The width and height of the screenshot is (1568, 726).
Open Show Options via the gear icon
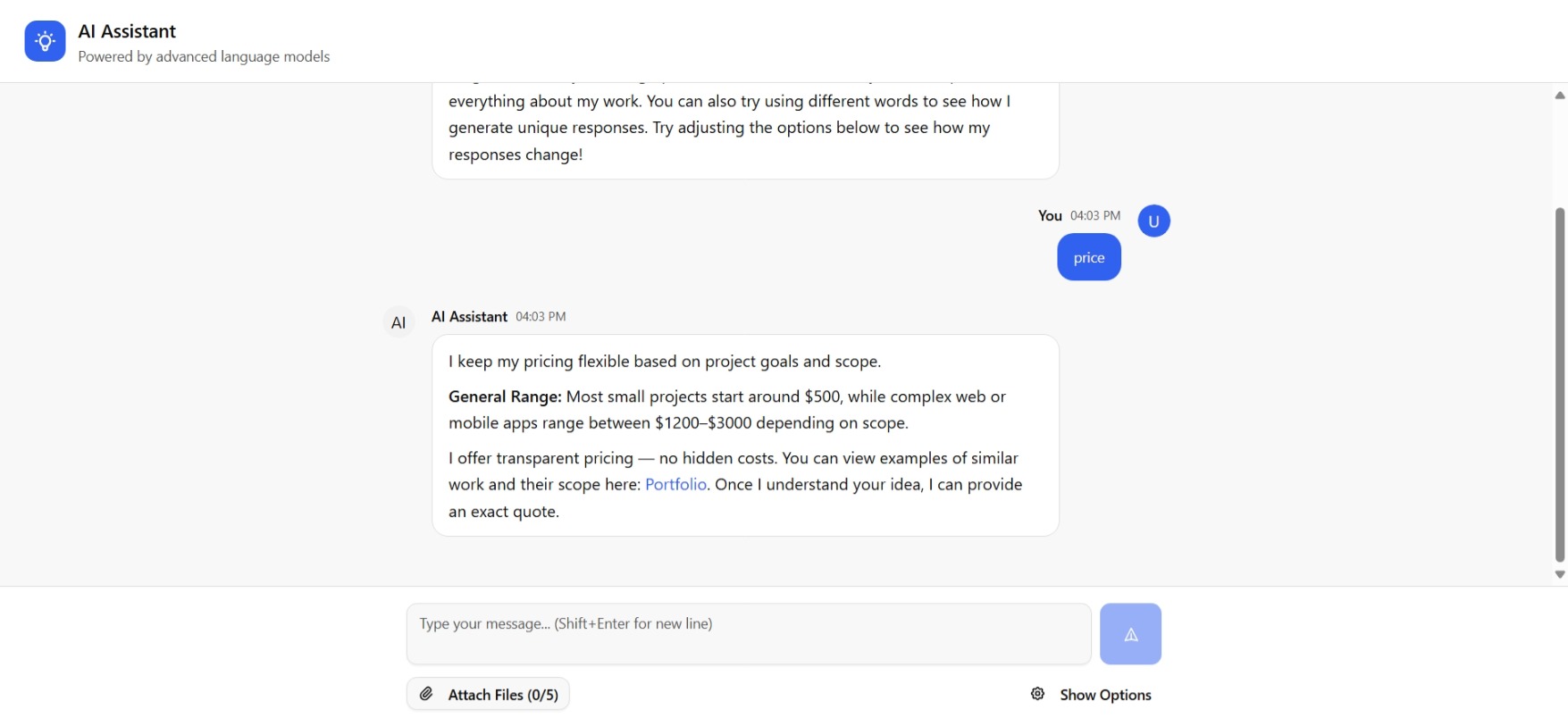coord(1037,694)
